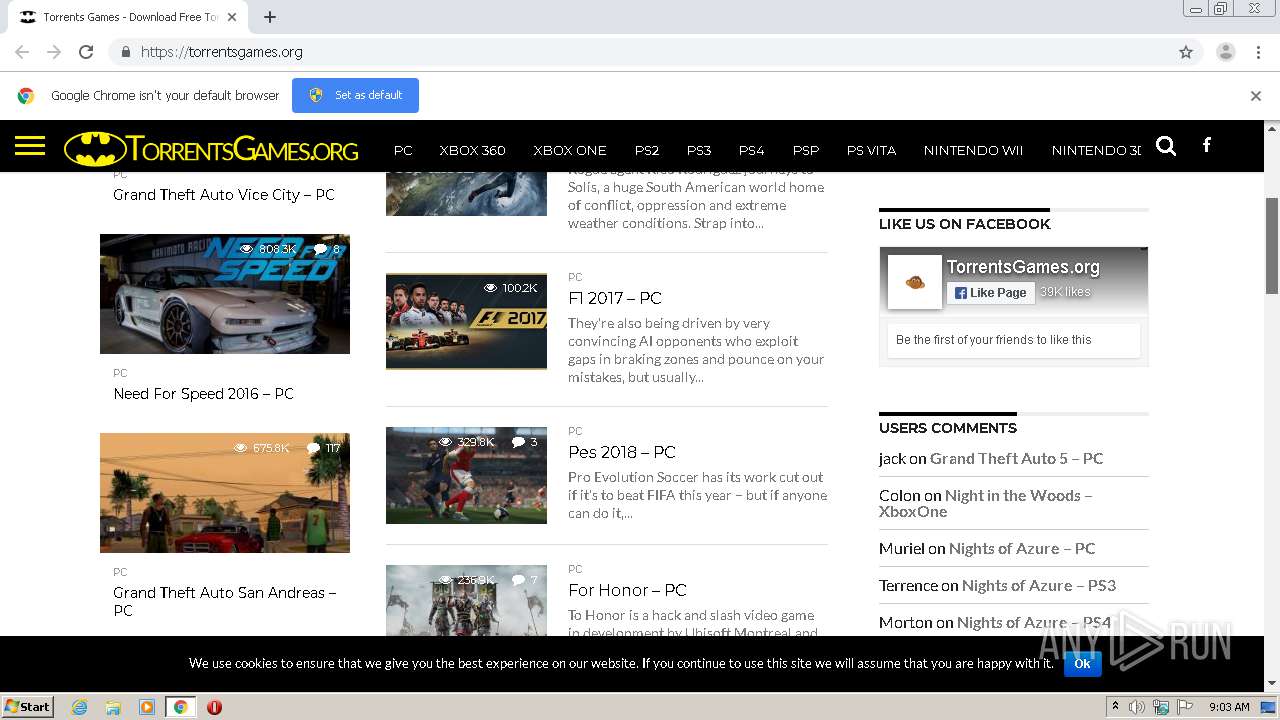This screenshot has width=1280, height=720.
Task: Select the PS3 menu item
Action: coord(699,150)
